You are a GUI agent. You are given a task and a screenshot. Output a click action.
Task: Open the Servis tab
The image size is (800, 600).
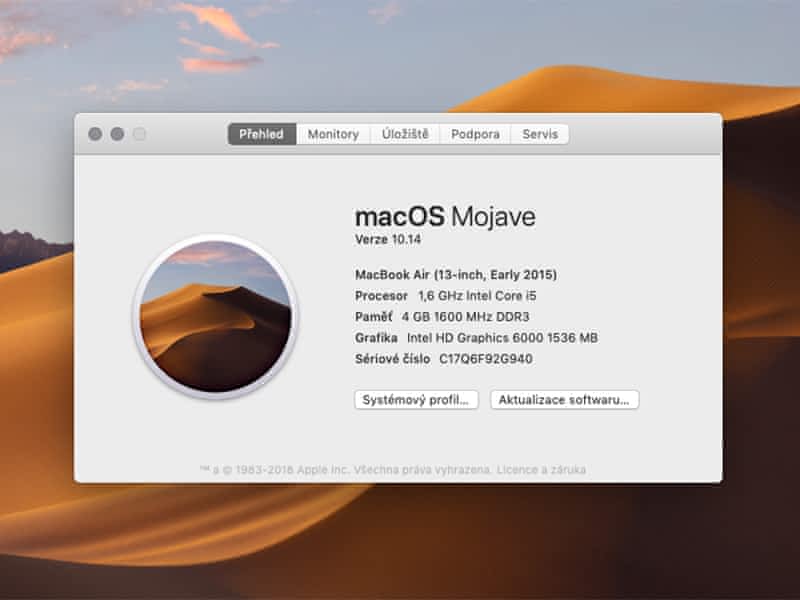540,134
